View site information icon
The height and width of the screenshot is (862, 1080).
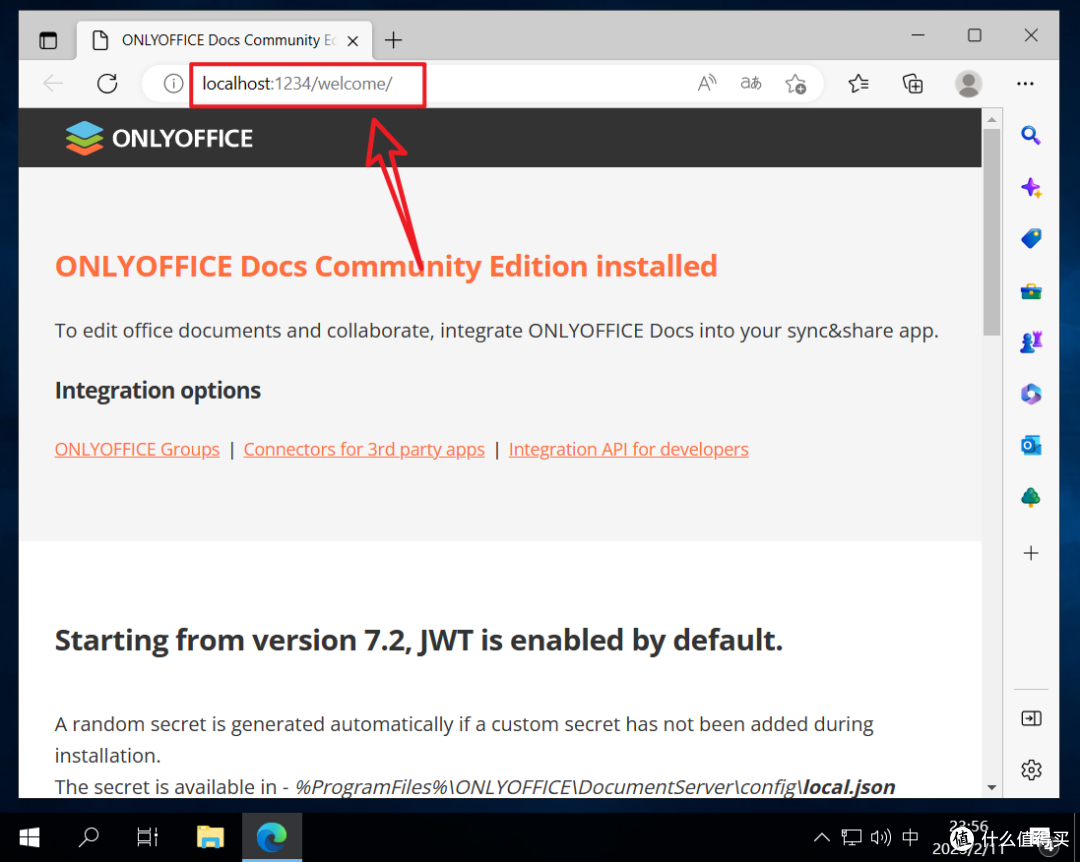(x=173, y=84)
